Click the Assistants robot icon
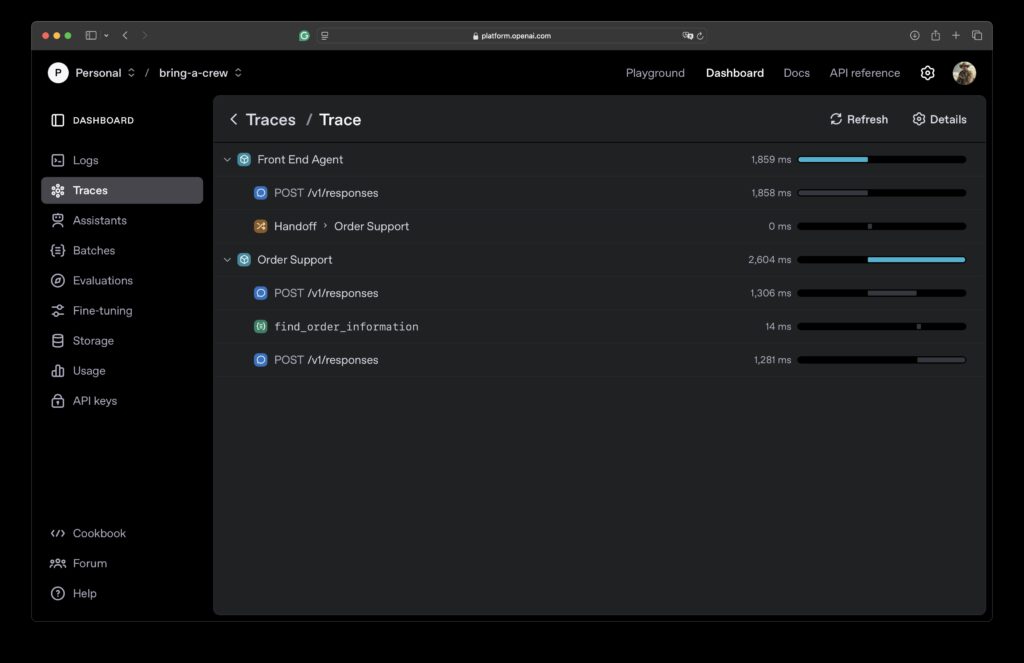This screenshot has height=663, width=1024. coord(57,220)
